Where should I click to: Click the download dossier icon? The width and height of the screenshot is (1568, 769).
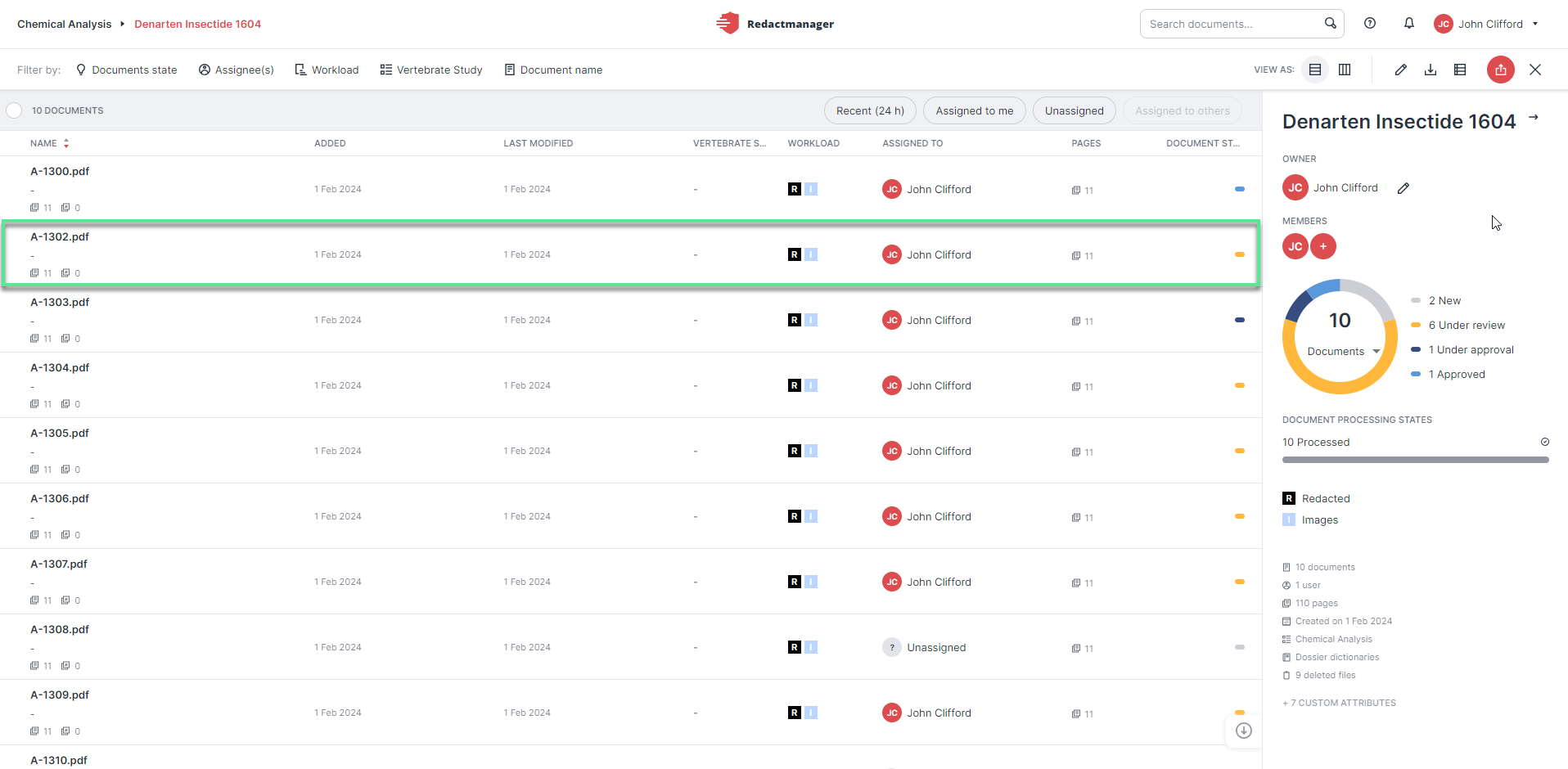pyautogui.click(x=1431, y=70)
